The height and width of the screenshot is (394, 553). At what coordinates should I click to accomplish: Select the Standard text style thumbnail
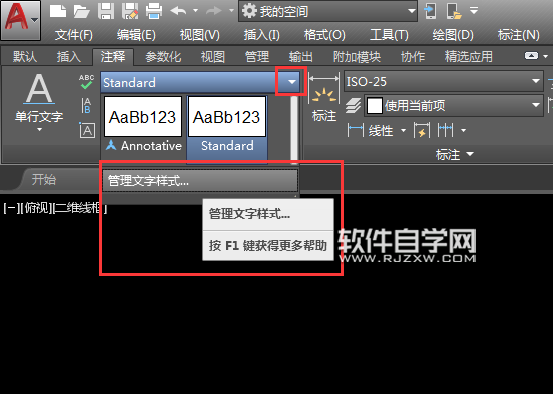point(227,129)
